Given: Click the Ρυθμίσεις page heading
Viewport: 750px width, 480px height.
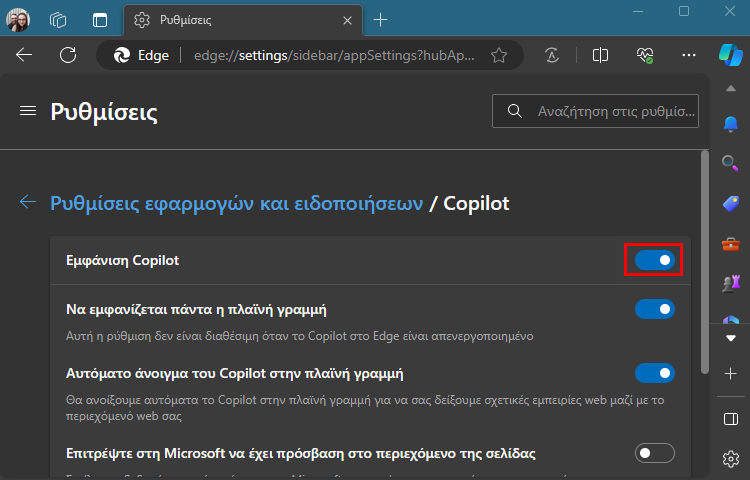Looking at the screenshot, I should pos(104,112).
